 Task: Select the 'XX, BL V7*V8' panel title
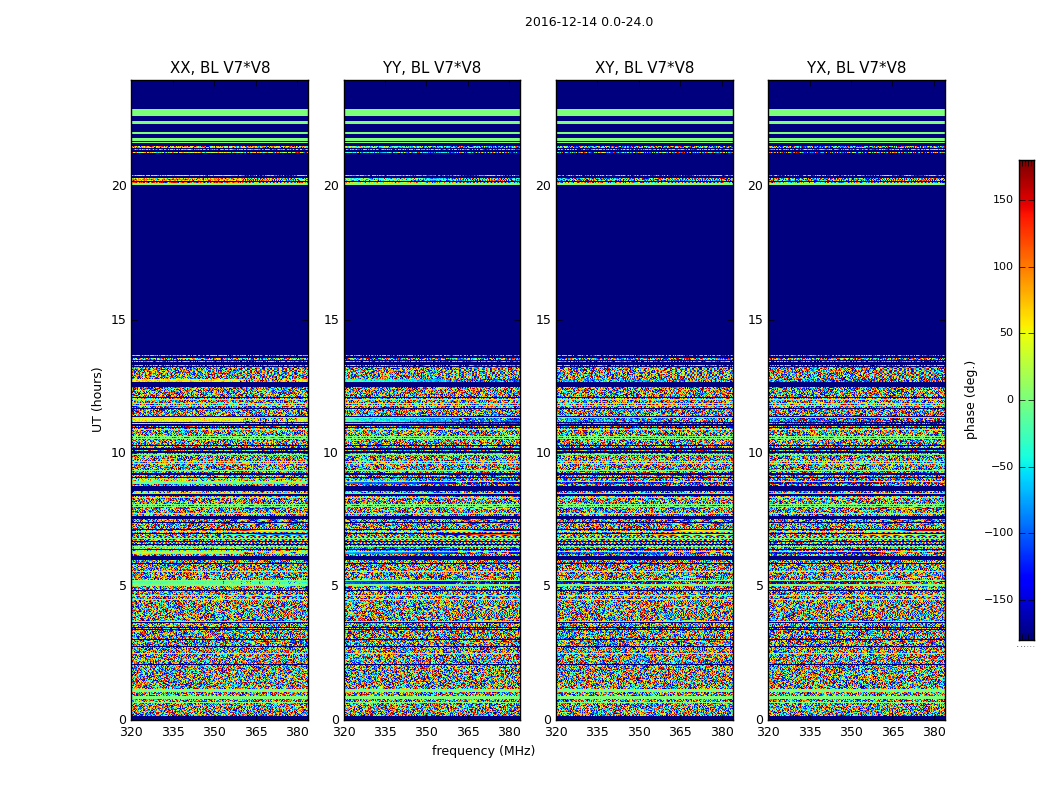click(220, 68)
